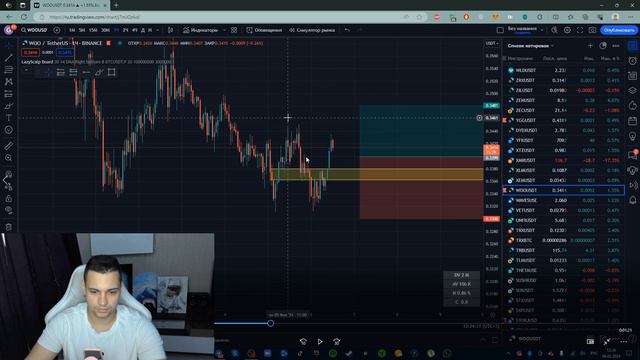The height and width of the screenshot is (360, 640).
Task: Open Симулятор рынка replay mode
Action: 312,30
